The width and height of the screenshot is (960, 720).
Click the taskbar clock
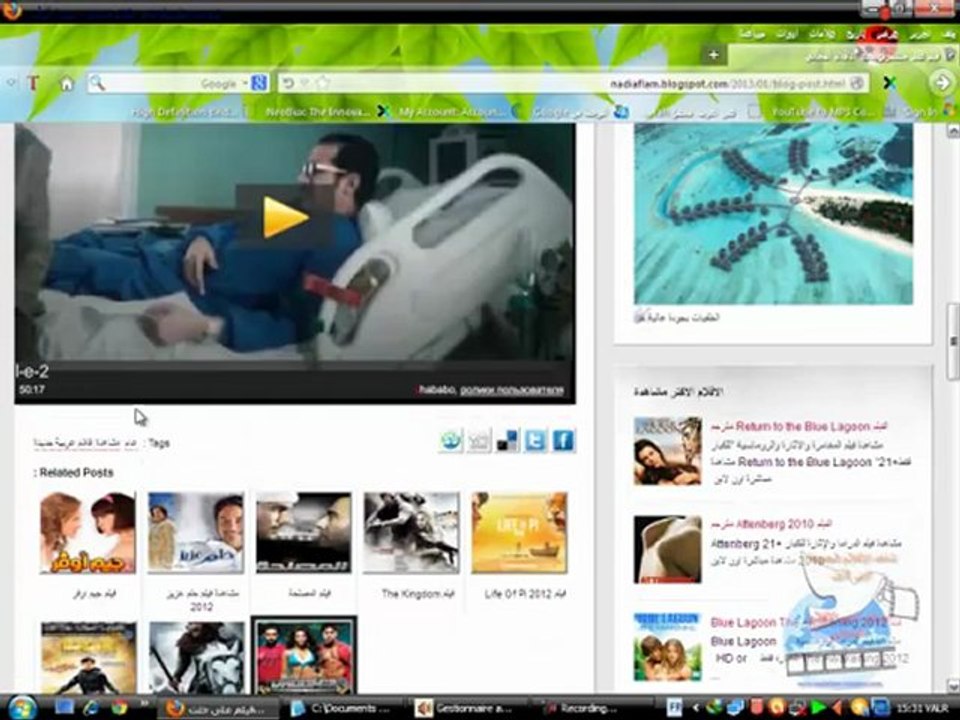pyautogui.click(x=921, y=708)
